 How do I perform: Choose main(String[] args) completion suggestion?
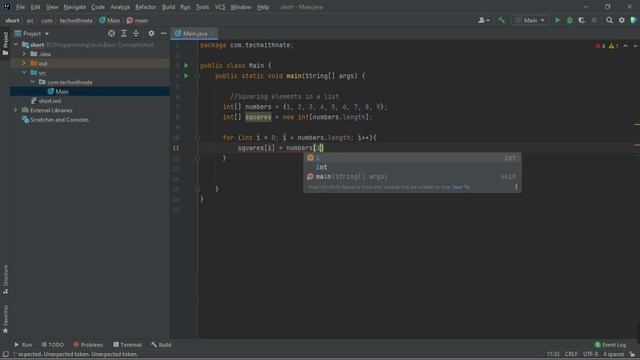point(412,176)
